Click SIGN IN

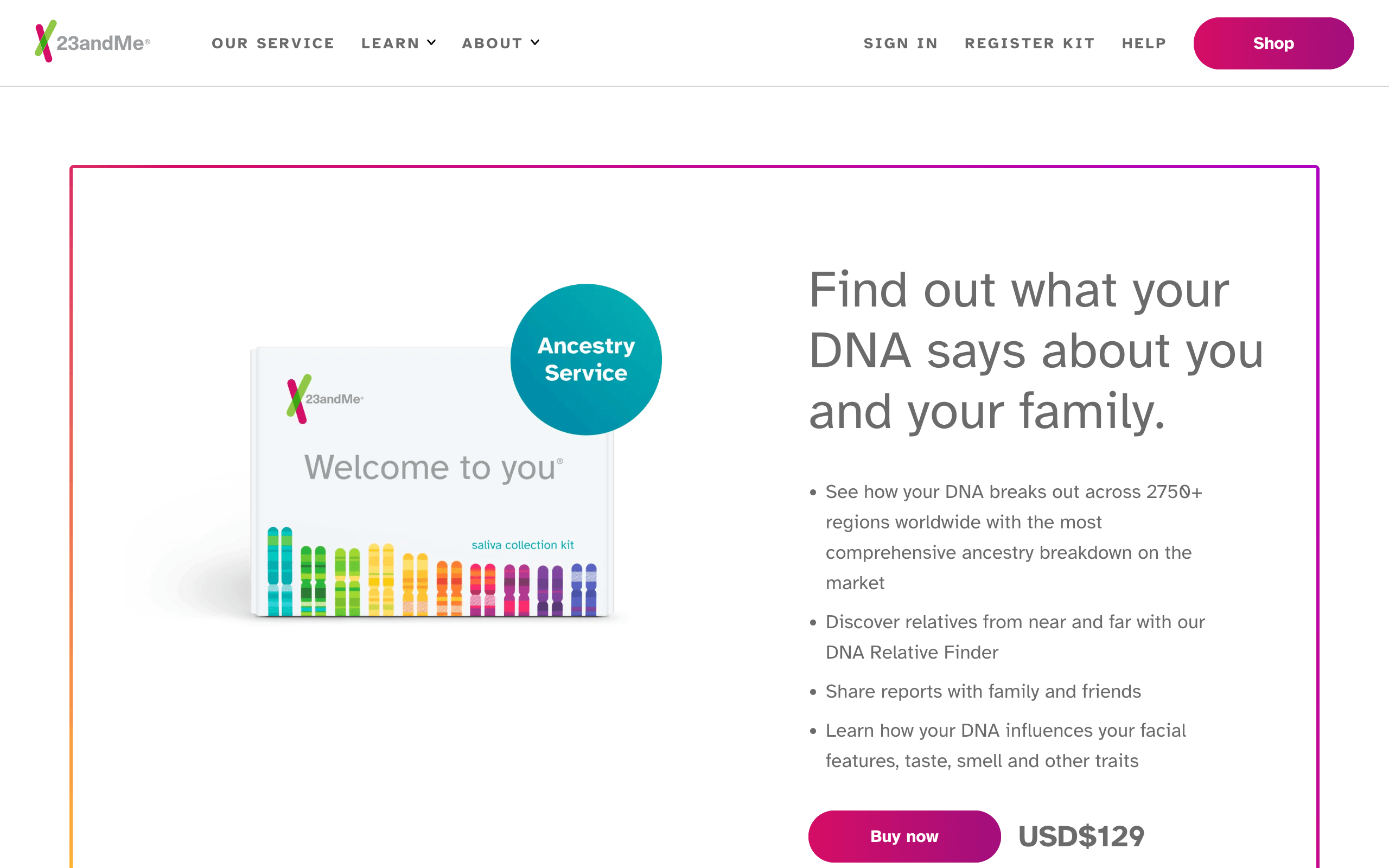point(901,43)
